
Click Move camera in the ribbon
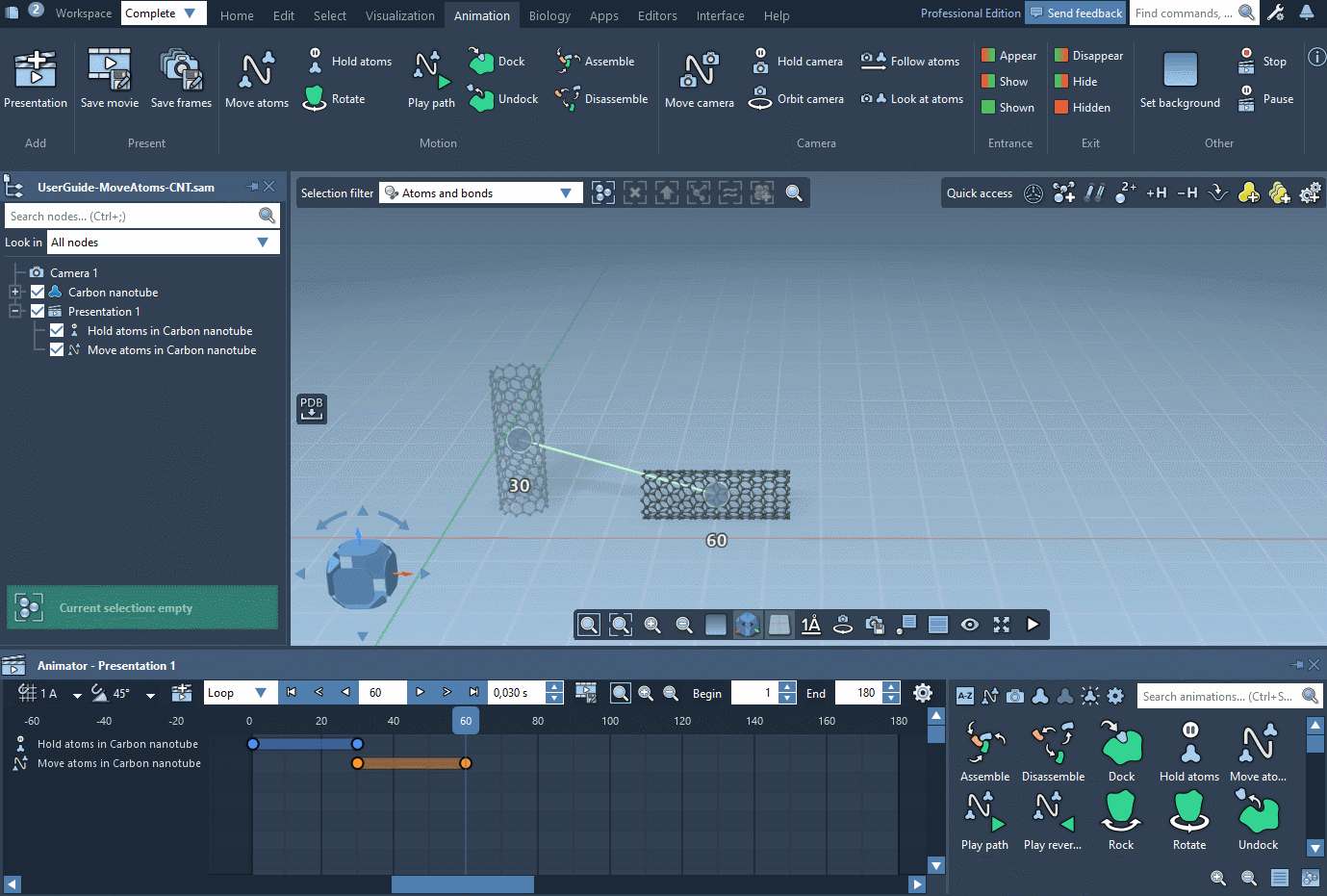tap(699, 70)
